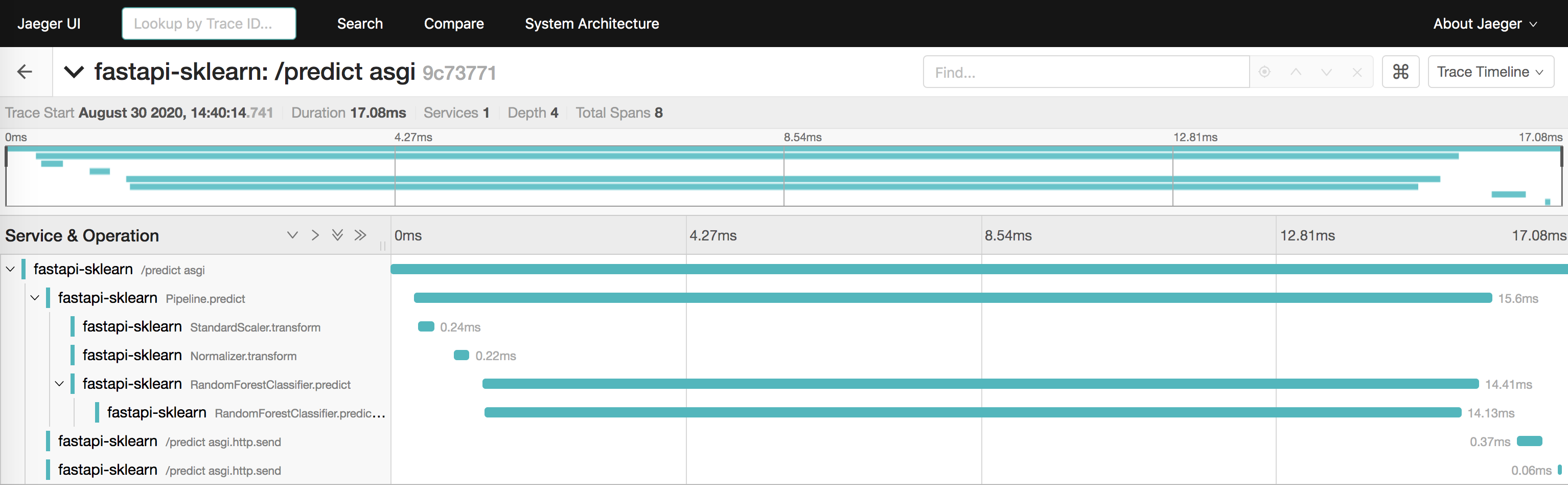Expand one level using single right chevron

click(315, 235)
